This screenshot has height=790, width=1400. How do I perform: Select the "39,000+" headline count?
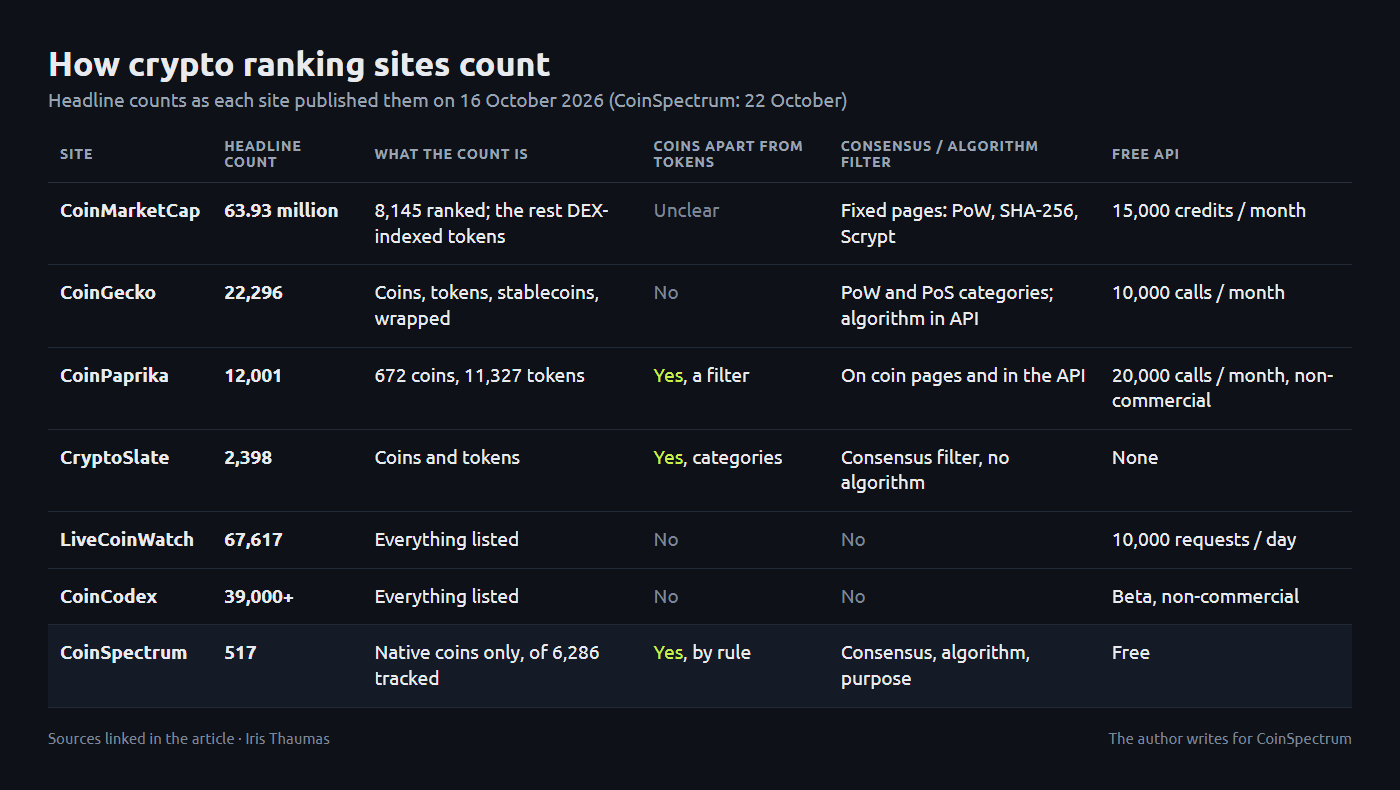(259, 597)
